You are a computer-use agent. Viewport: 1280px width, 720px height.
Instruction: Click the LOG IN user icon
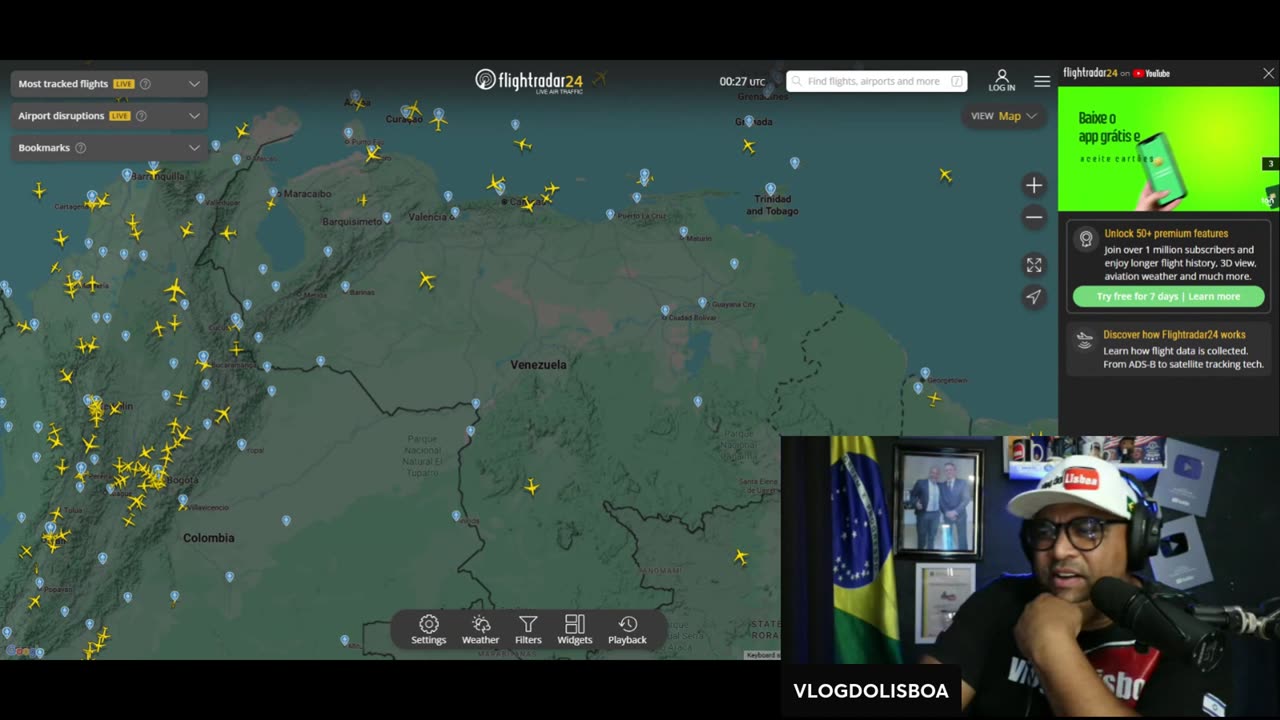[1002, 80]
